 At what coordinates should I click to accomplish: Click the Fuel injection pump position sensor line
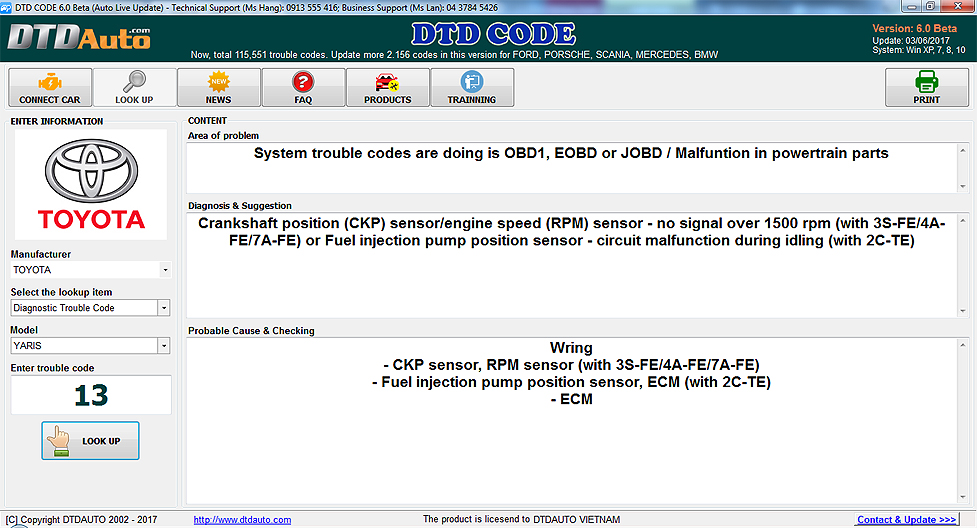tap(571, 382)
